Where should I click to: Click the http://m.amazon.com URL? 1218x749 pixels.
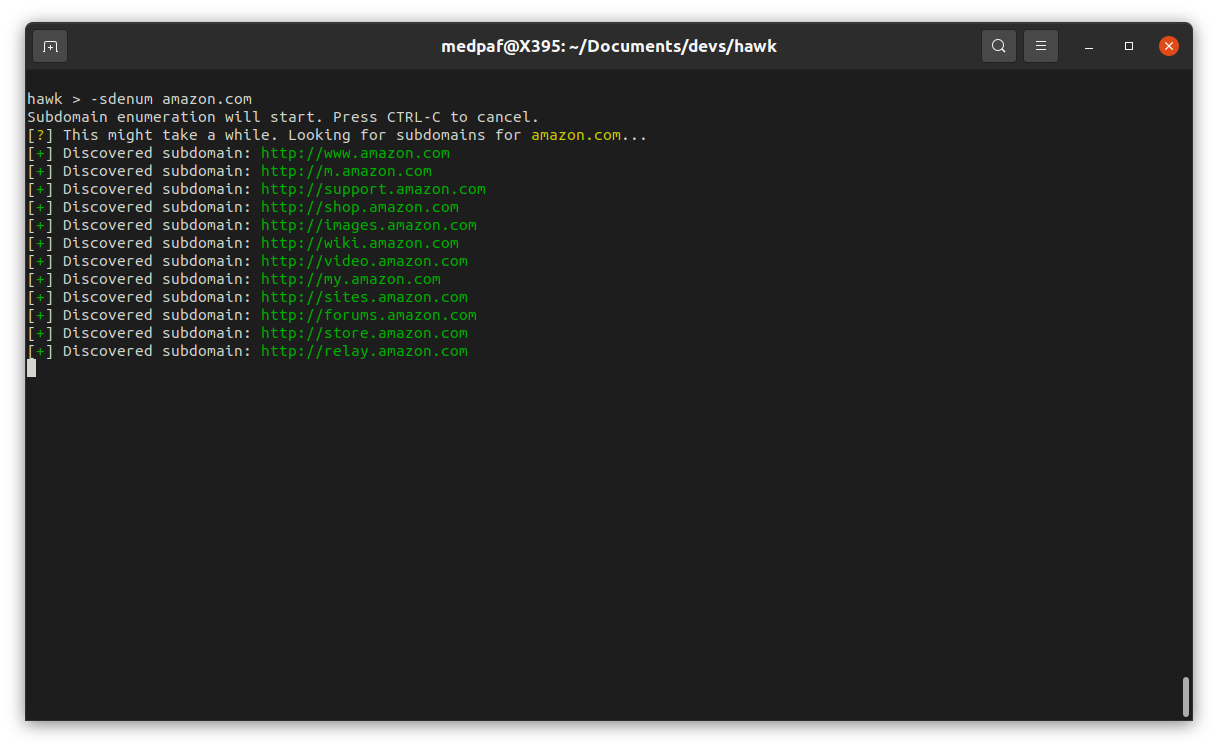tap(346, 171)
